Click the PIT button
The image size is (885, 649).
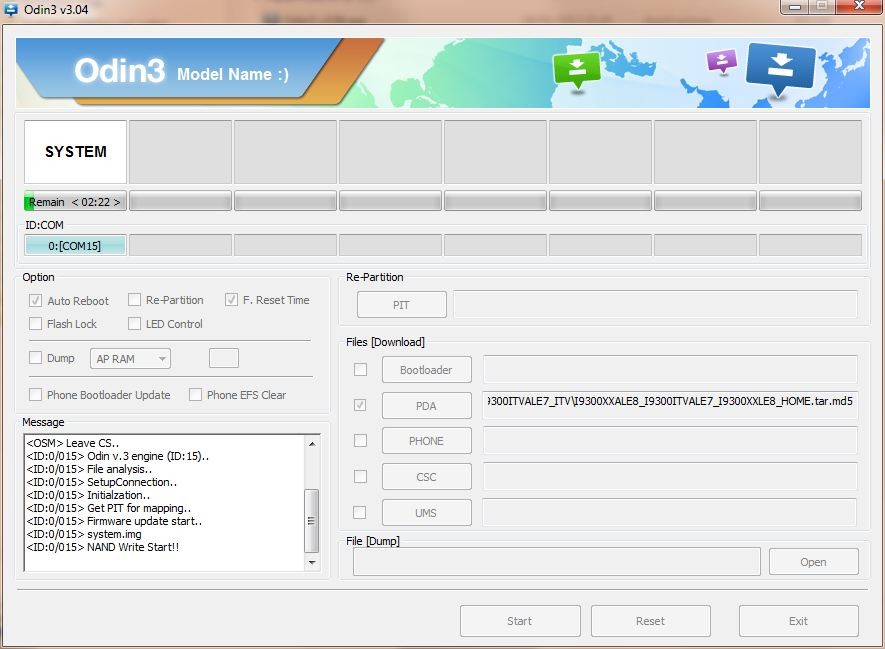401,305
